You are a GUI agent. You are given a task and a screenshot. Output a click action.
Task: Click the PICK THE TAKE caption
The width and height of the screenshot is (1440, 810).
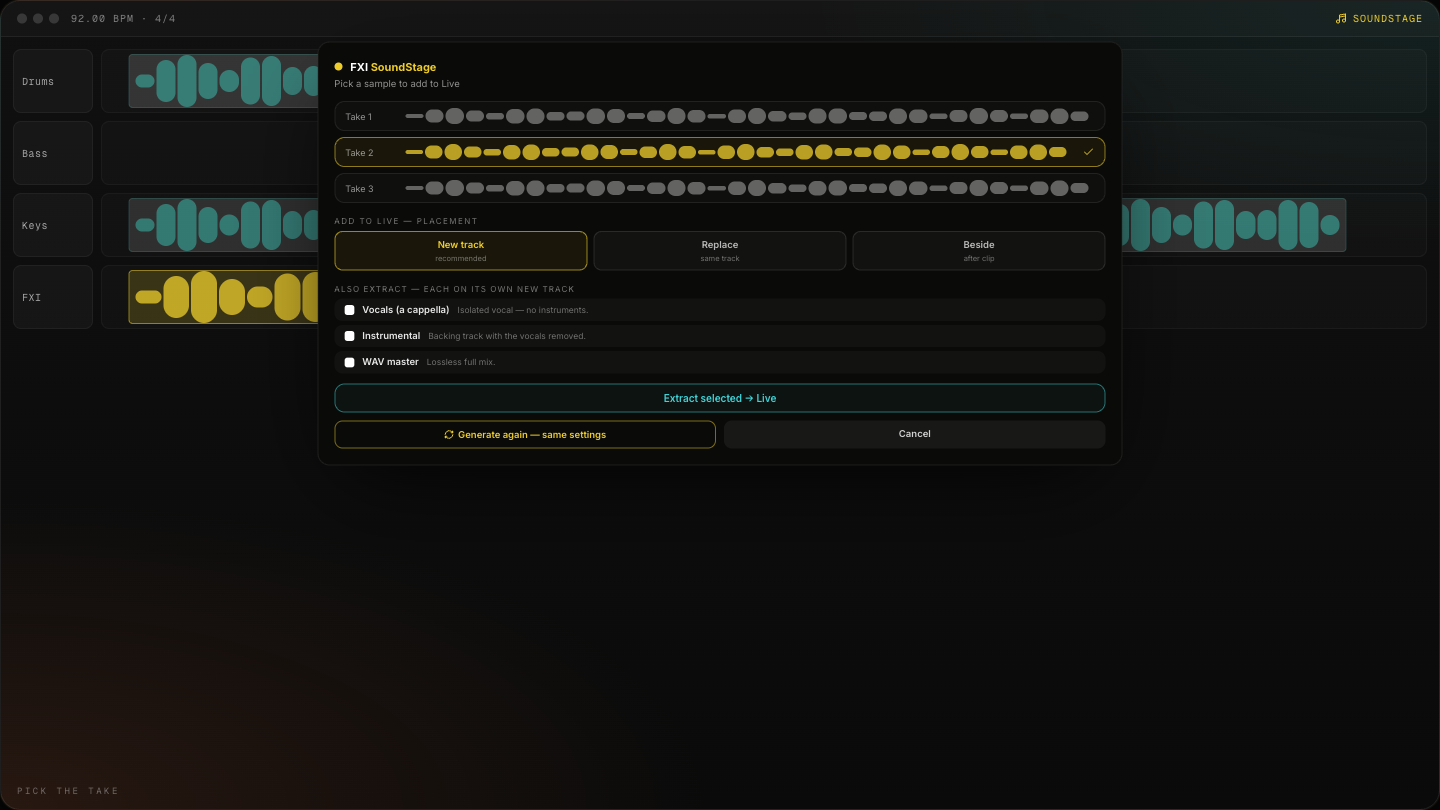pyautogui.click(x=68, y=791)
